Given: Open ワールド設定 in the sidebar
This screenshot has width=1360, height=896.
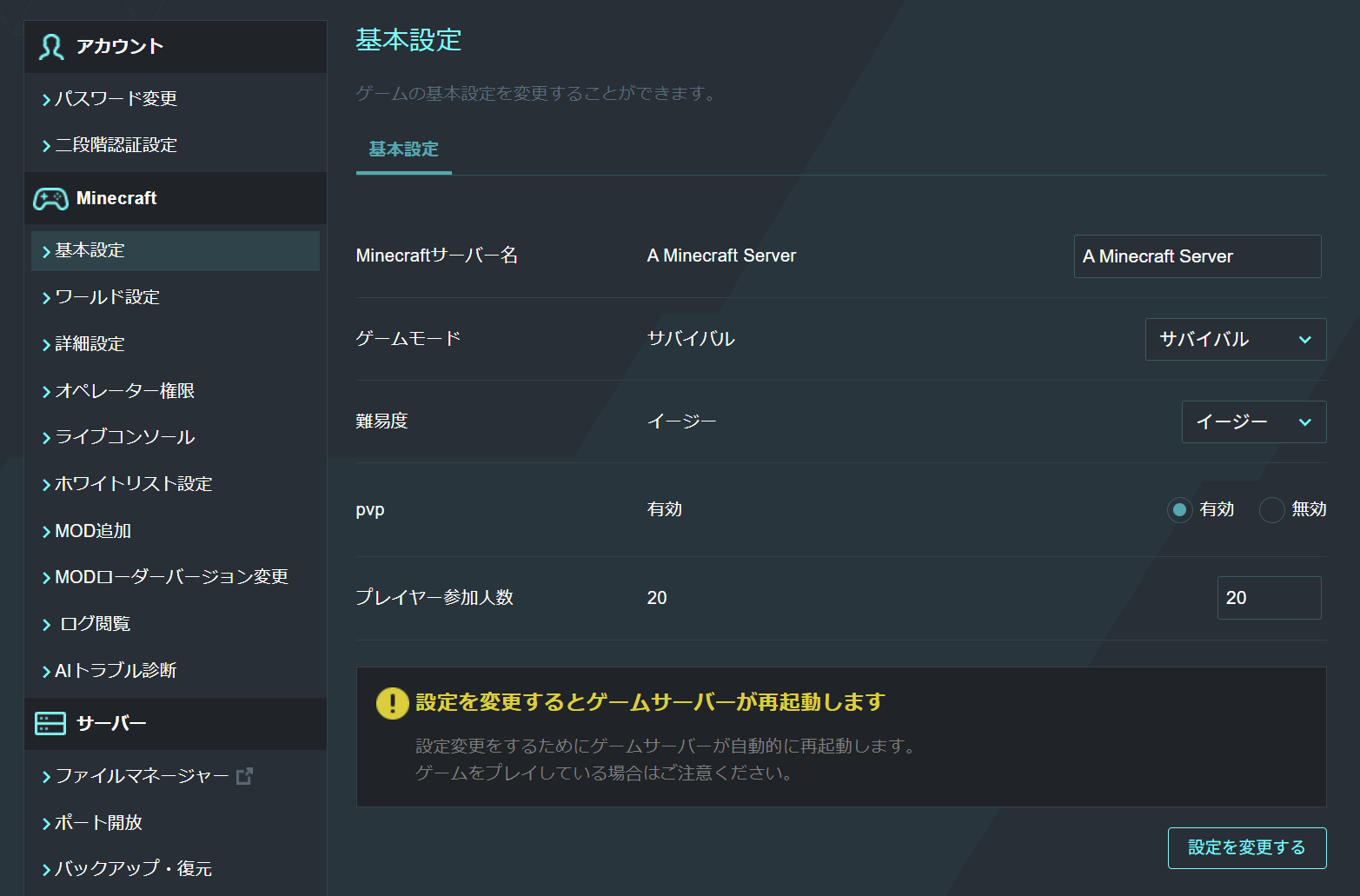Looking at the screenshot, I should click(105, 296).
